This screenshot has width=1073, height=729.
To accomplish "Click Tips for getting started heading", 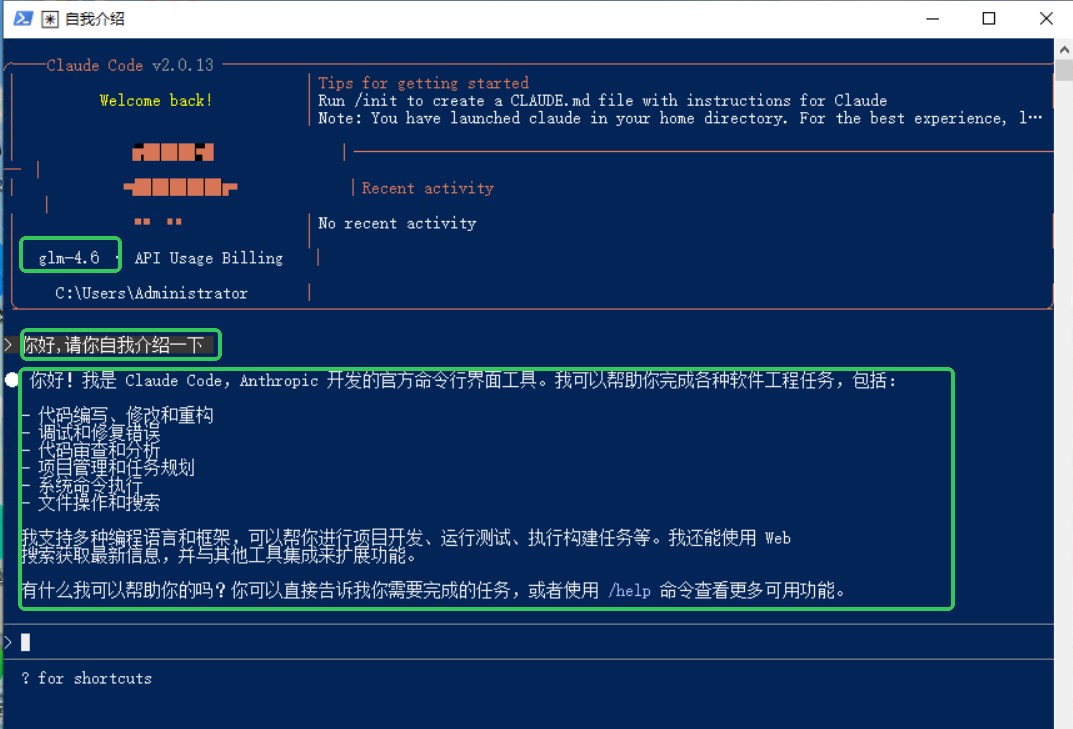I will (424, 83).
